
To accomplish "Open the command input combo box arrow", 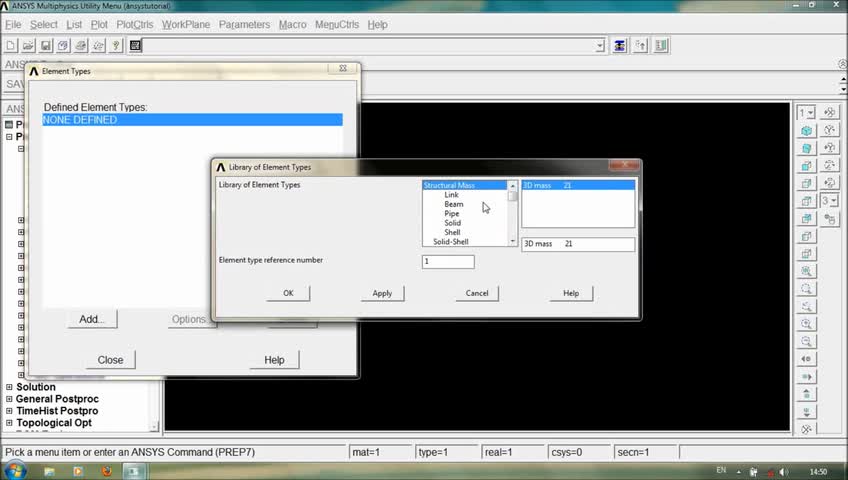I will 600,46.
